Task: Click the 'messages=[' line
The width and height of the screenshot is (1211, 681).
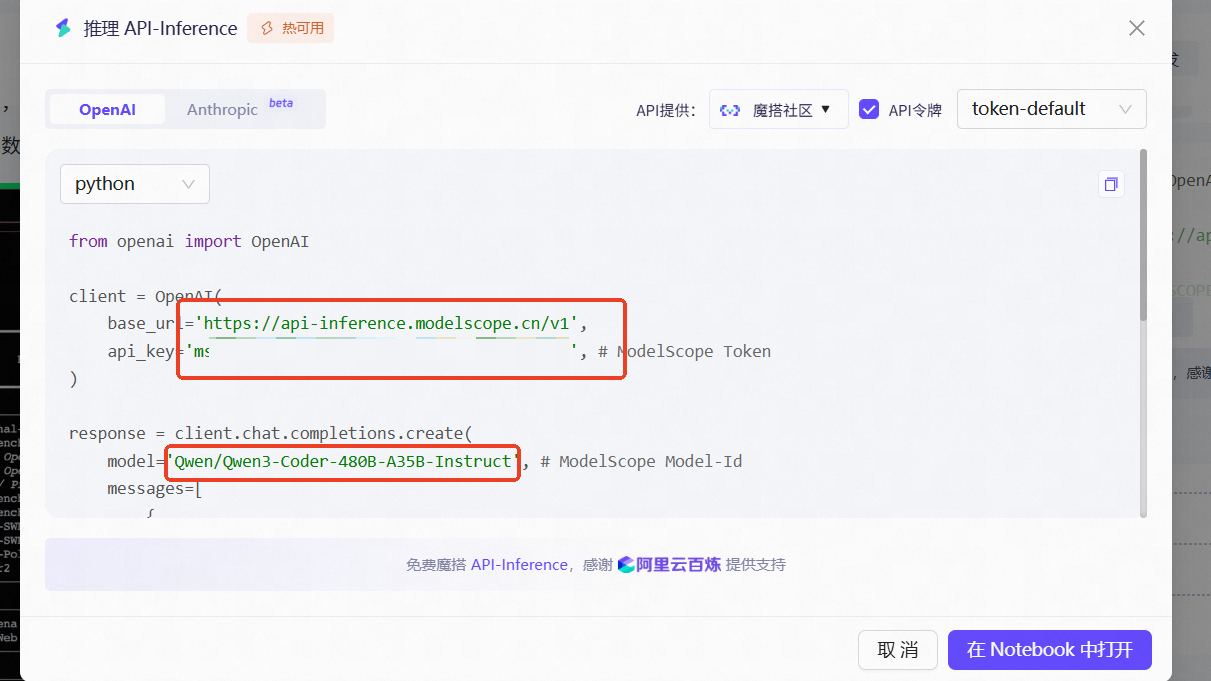Action: click(x=155, y=489)
